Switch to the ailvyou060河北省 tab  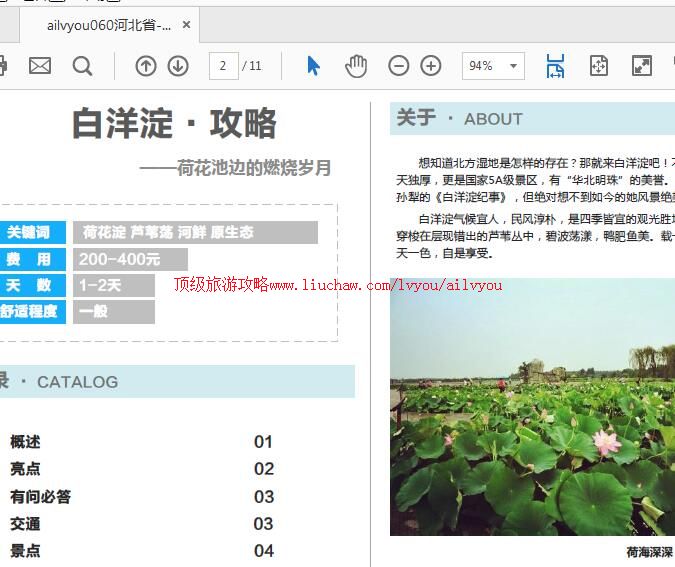[x=108, y=25]
